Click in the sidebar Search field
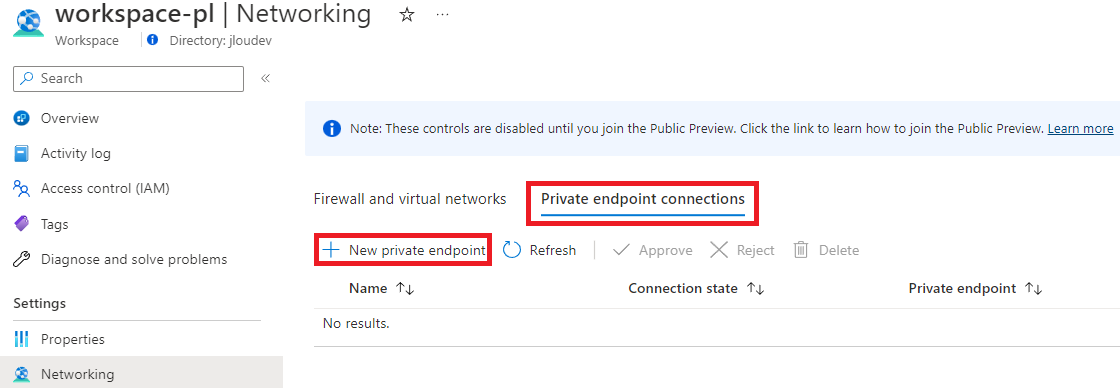This screenshot has width=1120, height=388. point(129,79)
